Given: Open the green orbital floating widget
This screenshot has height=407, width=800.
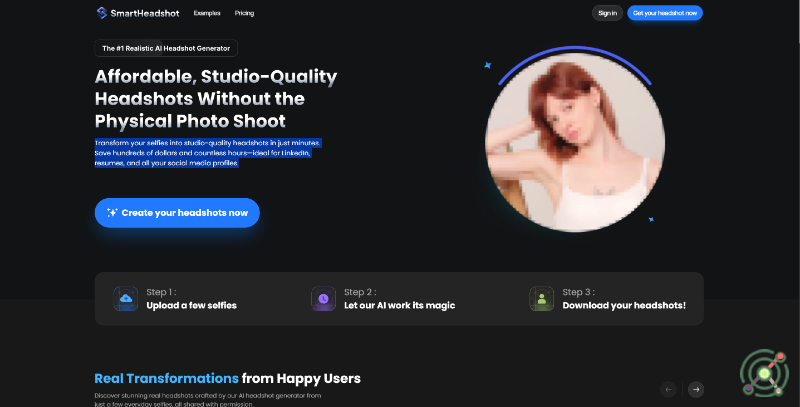Looking at the screenshot, I should [764, 374].
